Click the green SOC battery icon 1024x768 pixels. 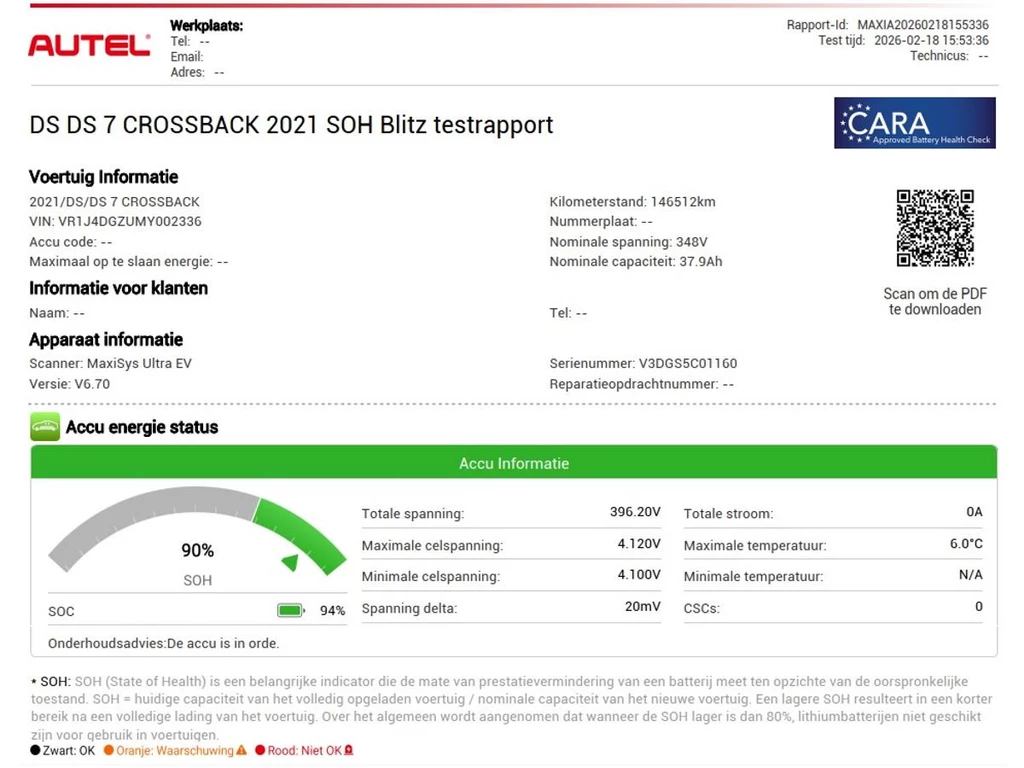pos(290,610)
